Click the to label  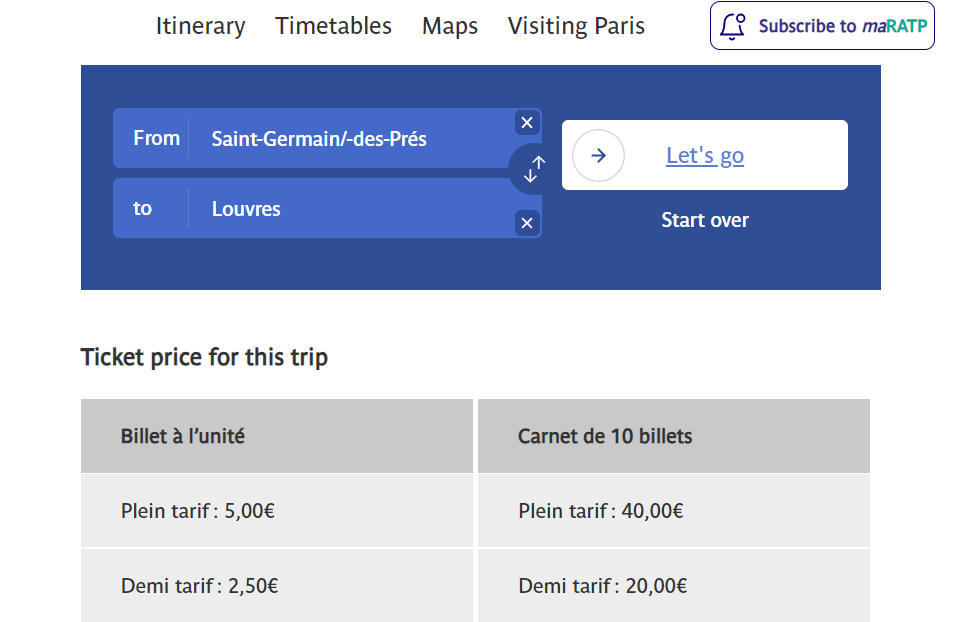pos(142,208)
